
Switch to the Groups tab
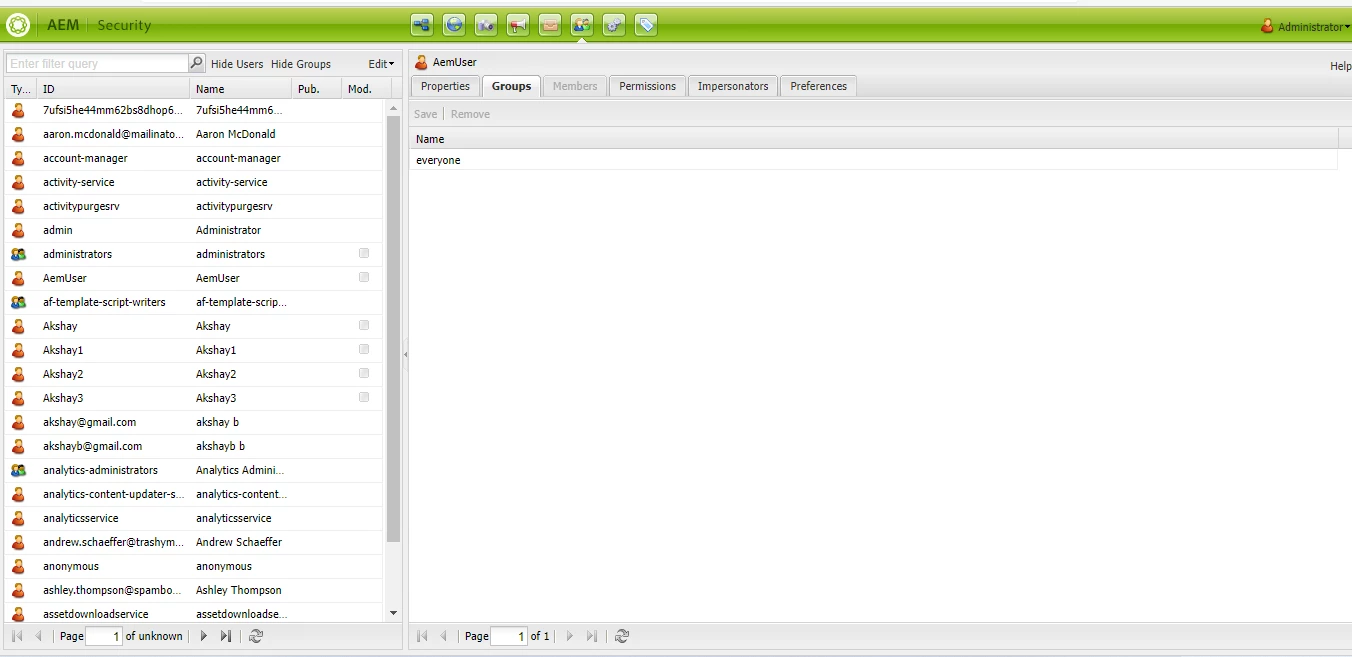511,86
